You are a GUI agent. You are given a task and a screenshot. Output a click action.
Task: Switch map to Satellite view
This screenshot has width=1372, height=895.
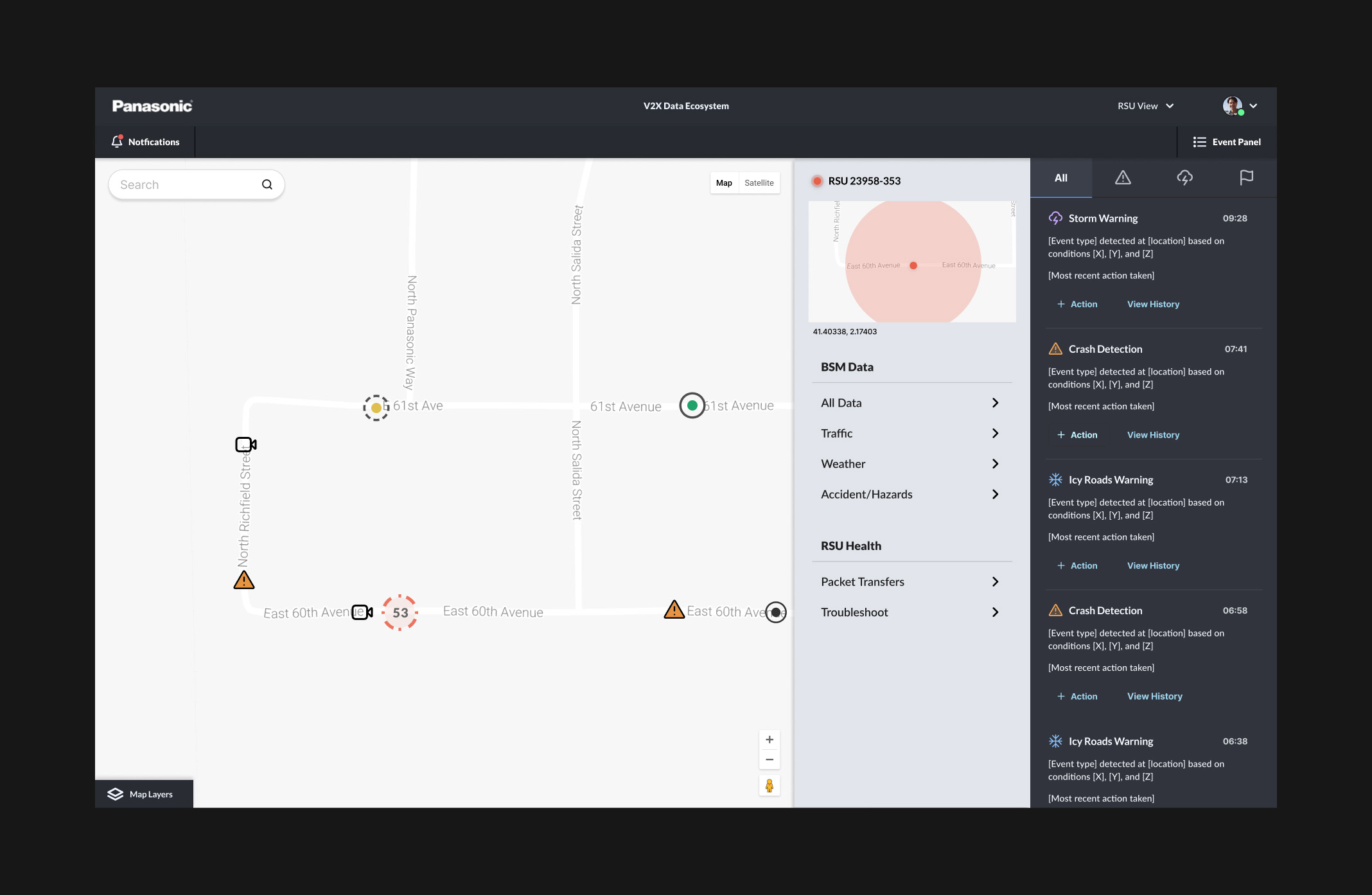pos(759,183)
